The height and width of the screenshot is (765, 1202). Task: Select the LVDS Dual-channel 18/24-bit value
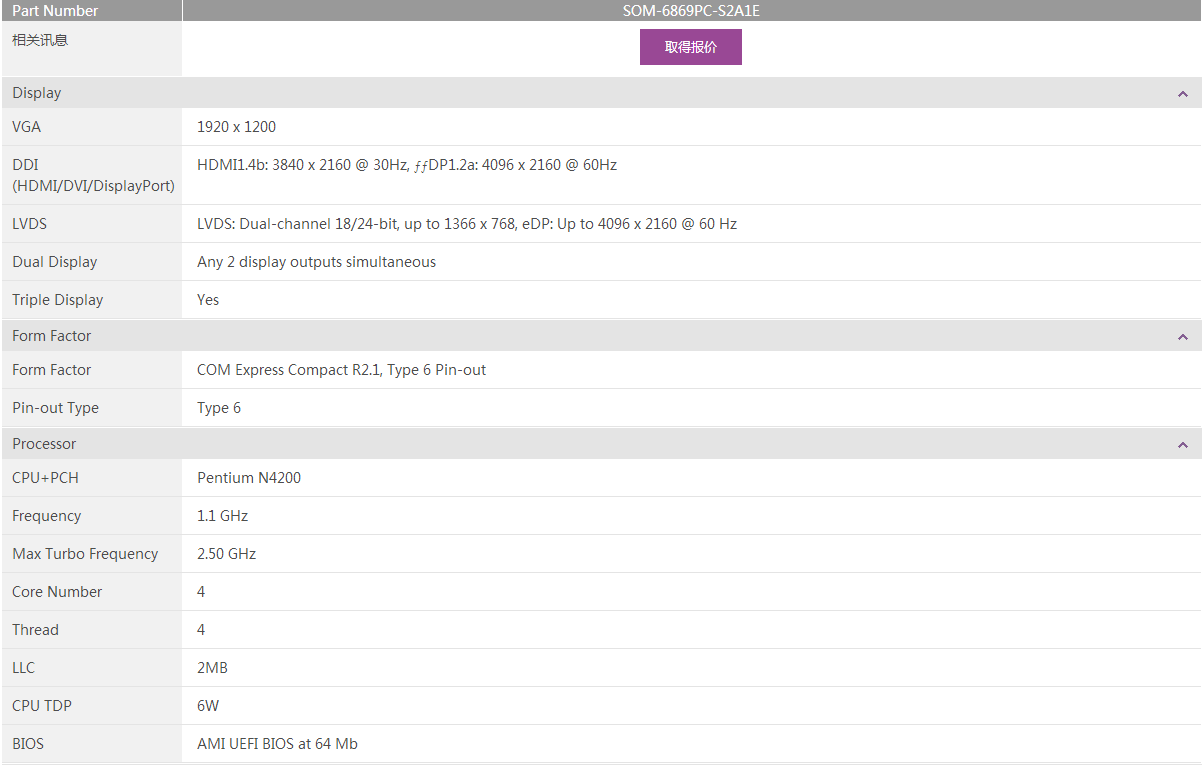coord(467,224)
